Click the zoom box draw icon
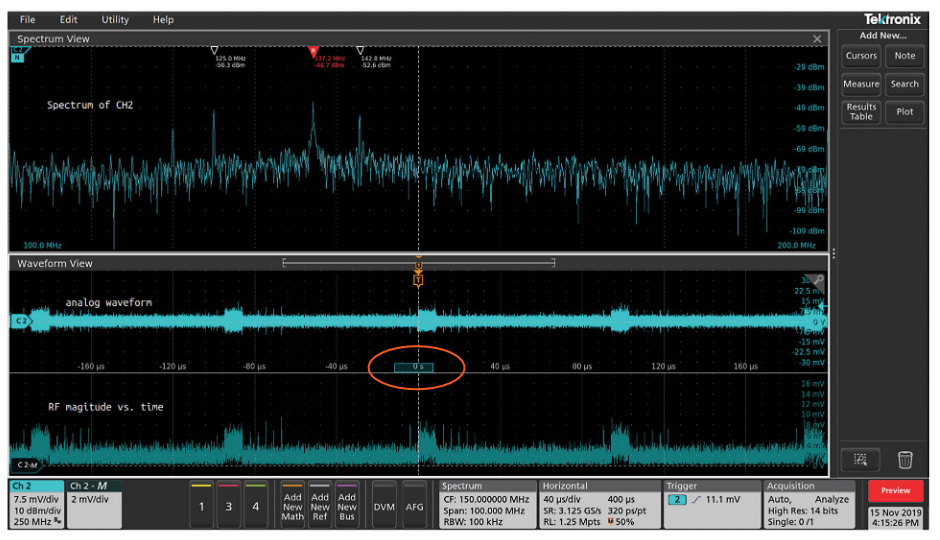 tap(860, 460)
